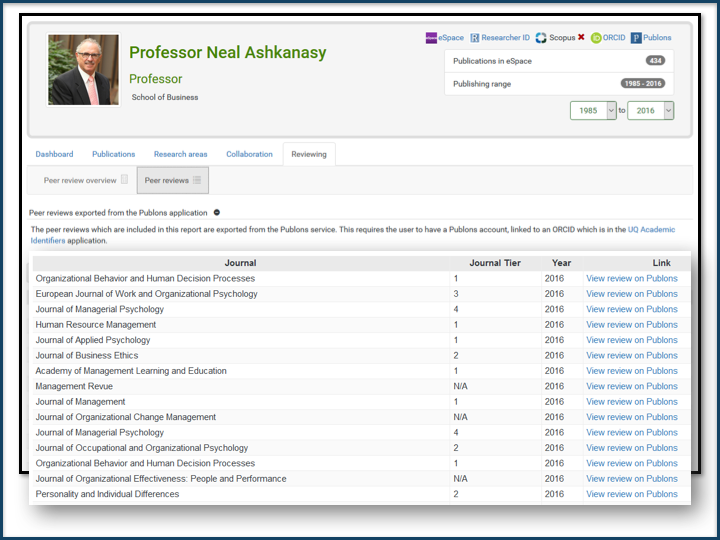Click the Publishing range label
This screenshot has height=540, width=720.
pyautogui.click(x=482, y=84)
